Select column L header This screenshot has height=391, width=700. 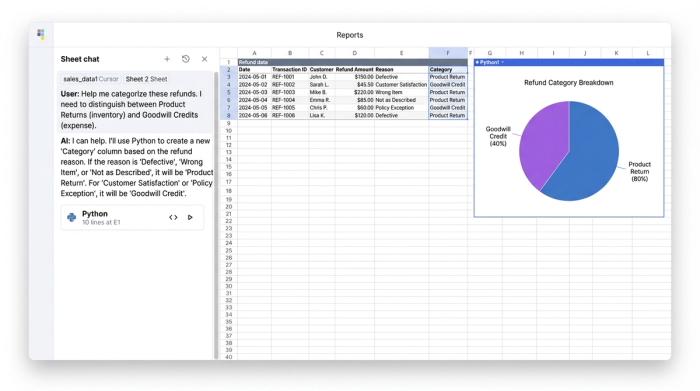(x=648, y=53)
